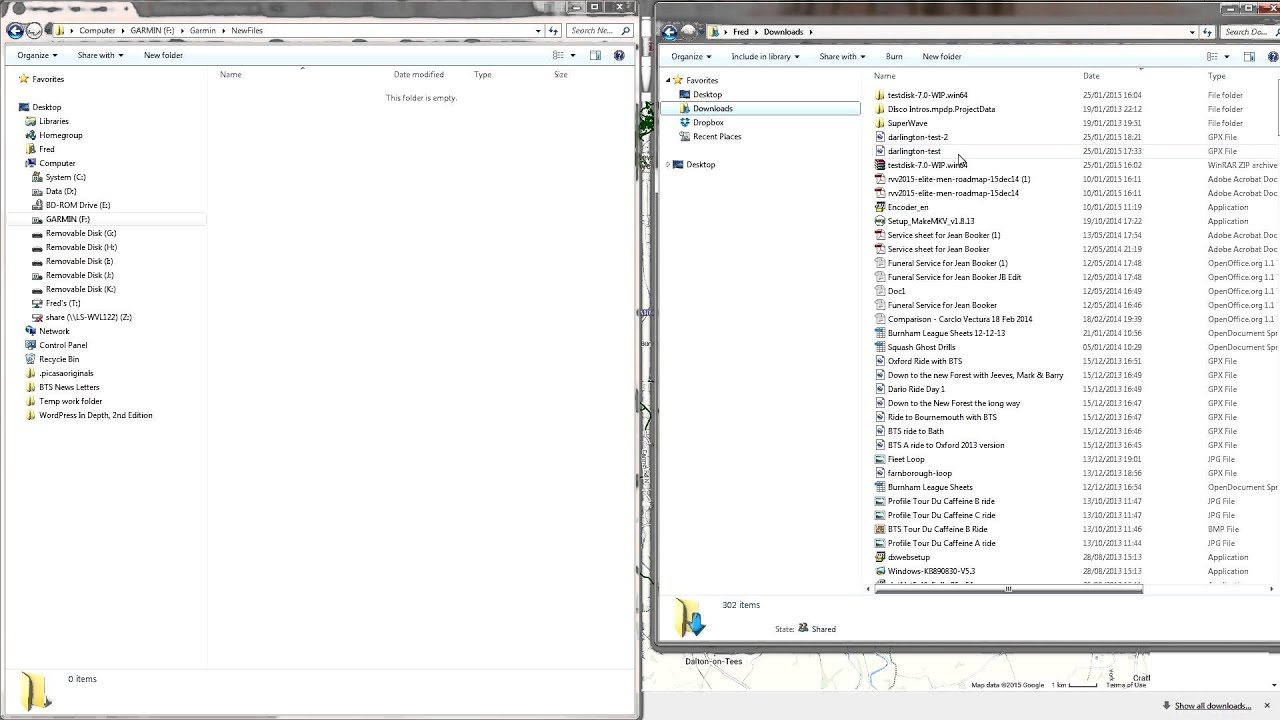Select Recent Places in Downloads window Favorites
The width and height of the screenshot is (1280, 720).
716,136
